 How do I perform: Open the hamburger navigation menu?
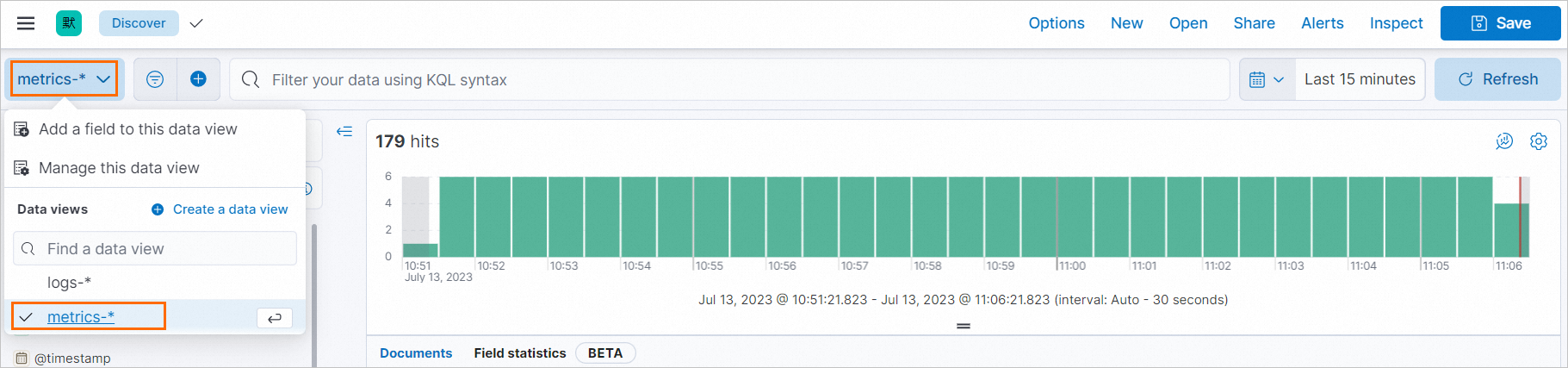26,23
